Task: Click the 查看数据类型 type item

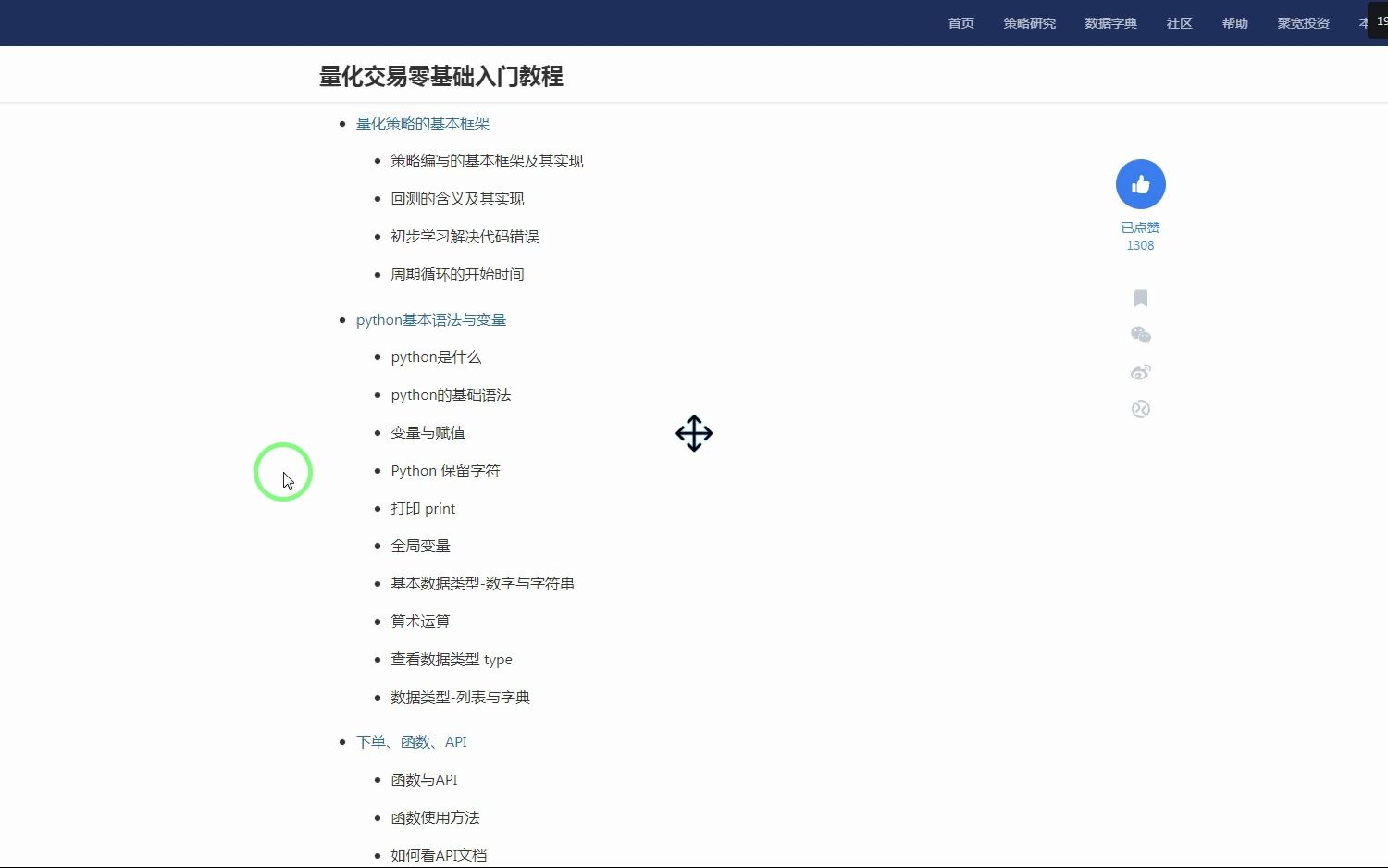Action: tap(452, 659)
